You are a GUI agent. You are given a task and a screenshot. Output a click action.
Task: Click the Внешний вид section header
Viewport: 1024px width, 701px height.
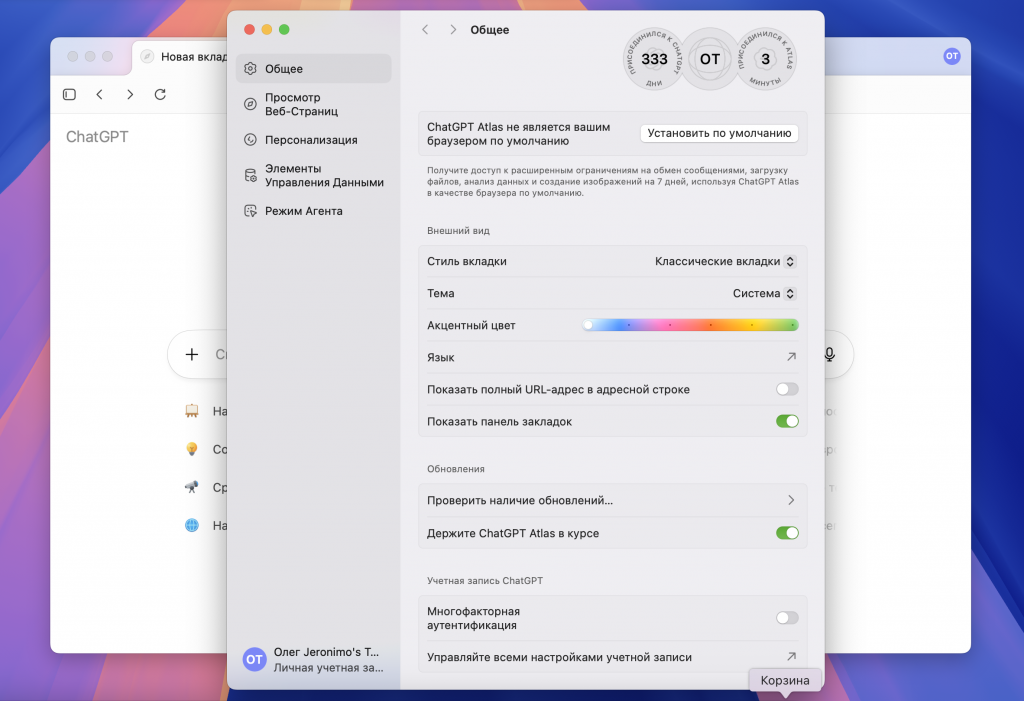click(x=458, y=231)
